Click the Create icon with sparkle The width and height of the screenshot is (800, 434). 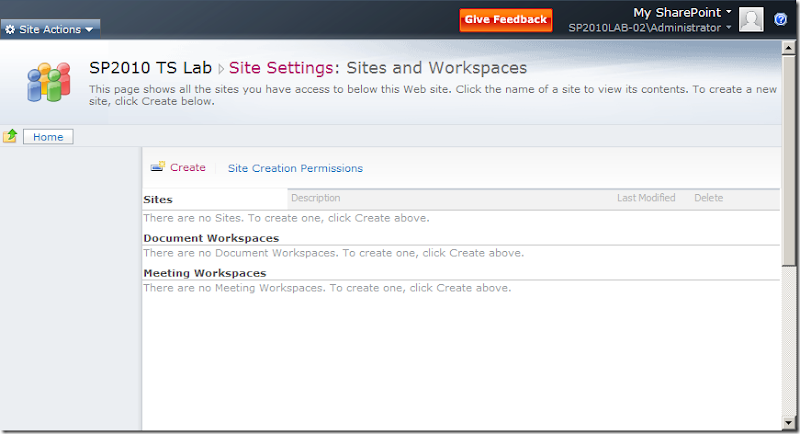pyautogui.click(x=158, y=166)
